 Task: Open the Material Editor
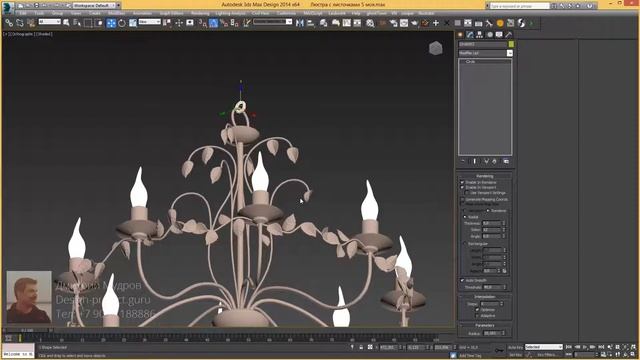coord(370,23)
